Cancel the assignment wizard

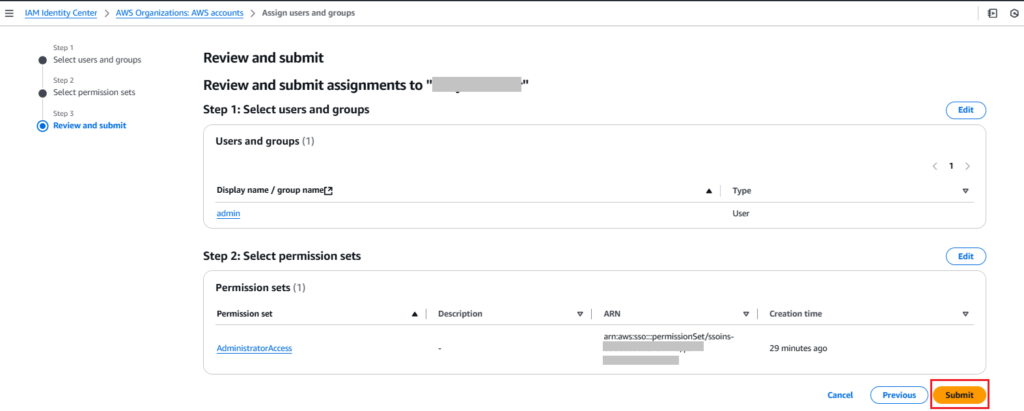pos(840,395)
